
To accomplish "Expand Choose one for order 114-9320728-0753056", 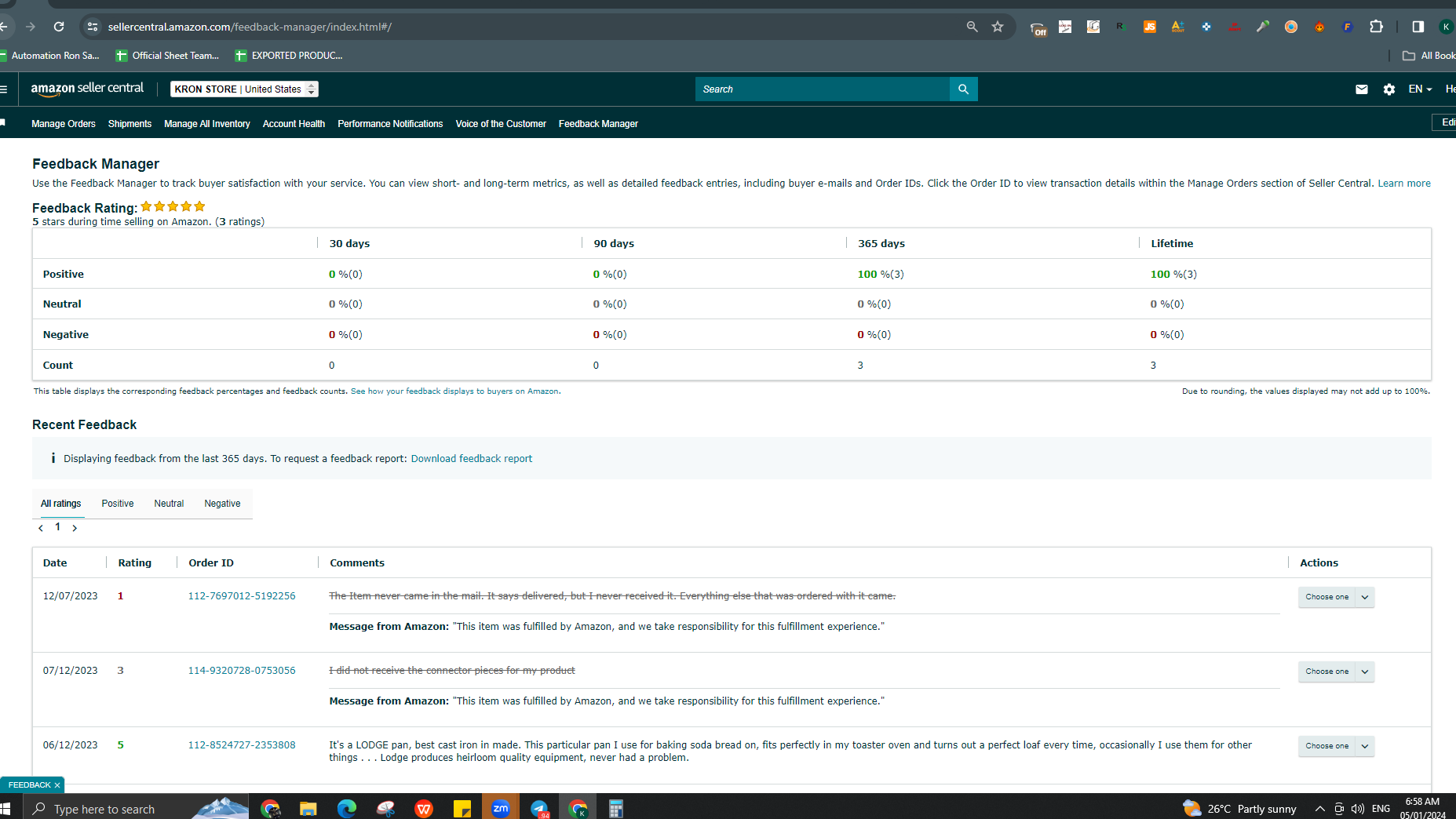I will [x=1336, y=672].
